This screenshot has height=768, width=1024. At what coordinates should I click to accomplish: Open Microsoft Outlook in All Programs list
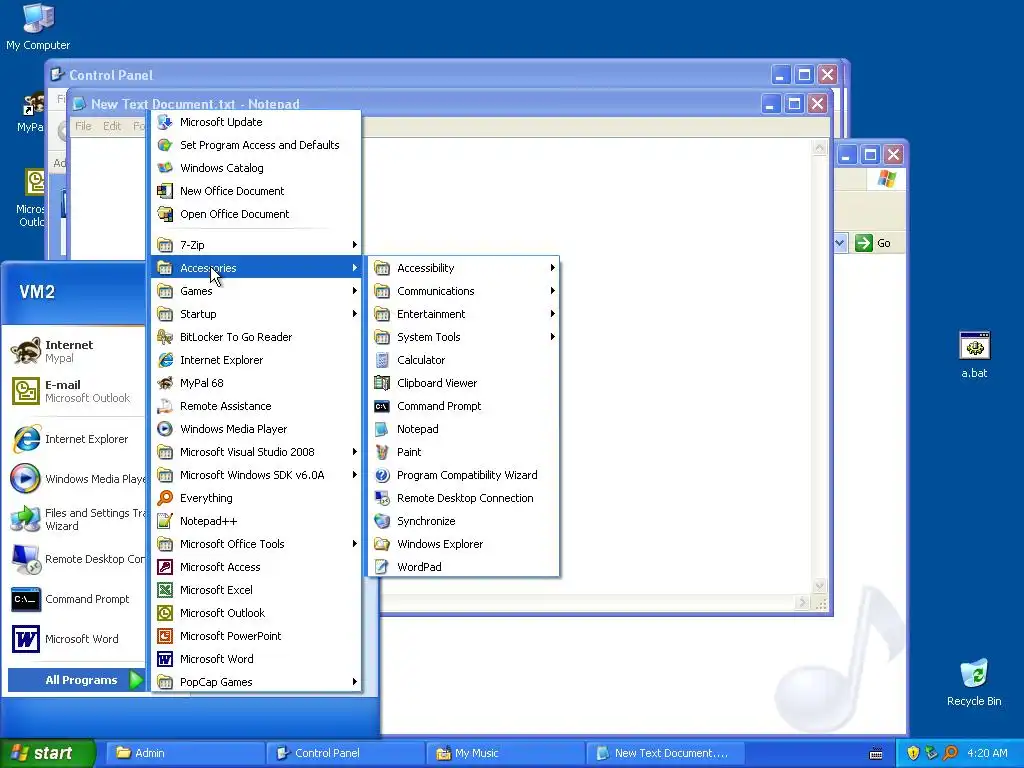[x=256, y=613]
